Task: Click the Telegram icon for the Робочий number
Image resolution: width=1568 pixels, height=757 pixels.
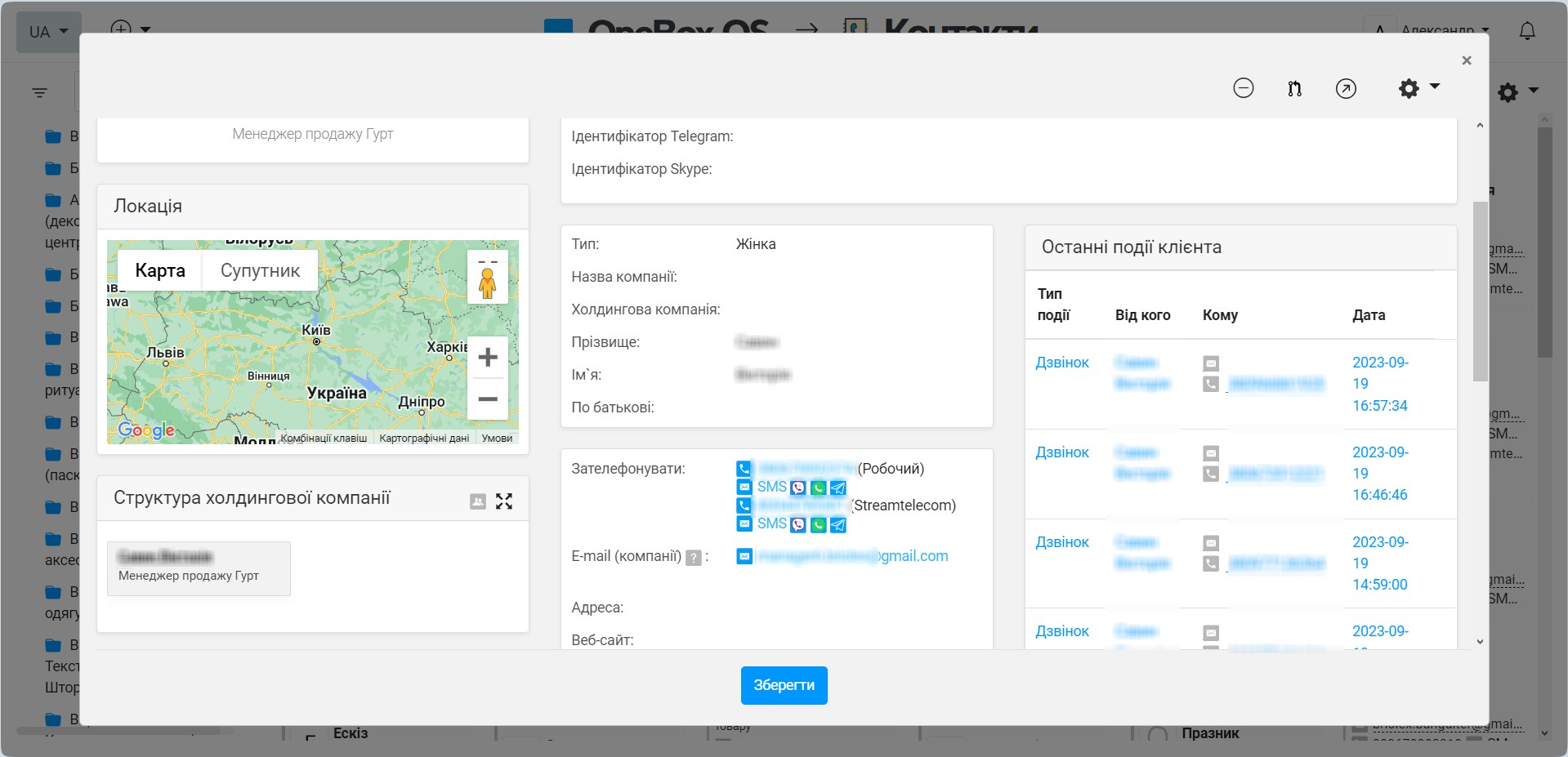Action: coord(838,488)
